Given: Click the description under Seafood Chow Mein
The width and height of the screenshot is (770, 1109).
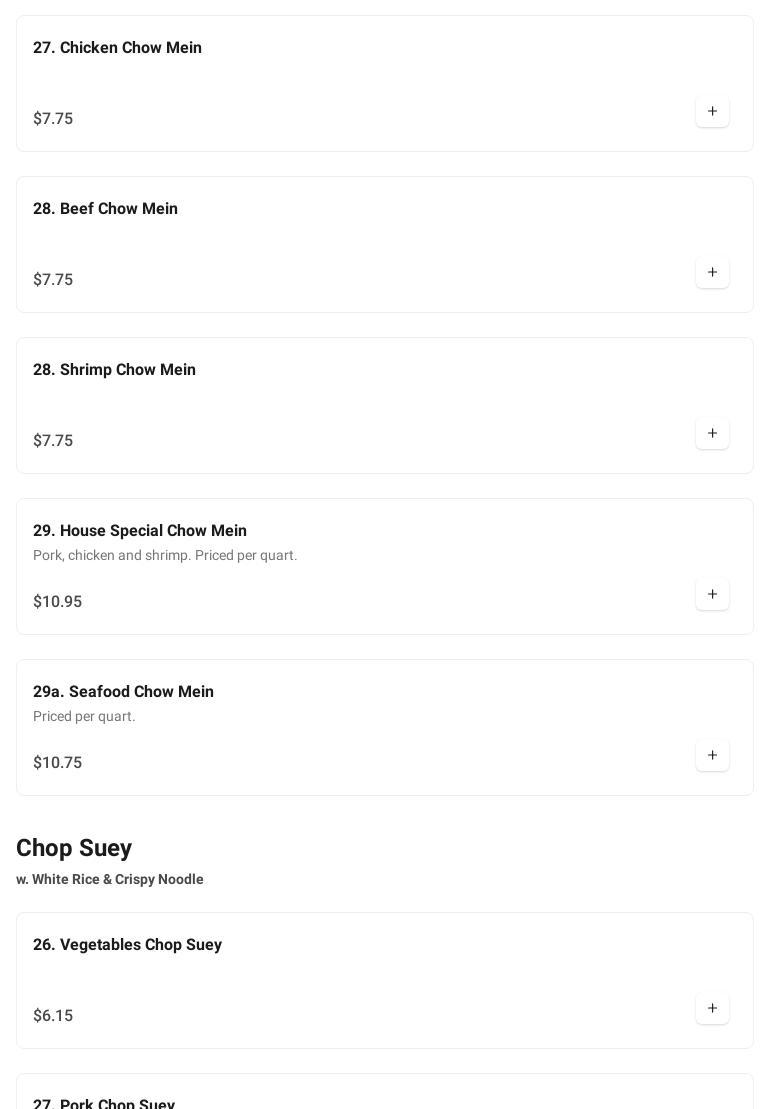Looking at the screenshot, I should point(84,716).
